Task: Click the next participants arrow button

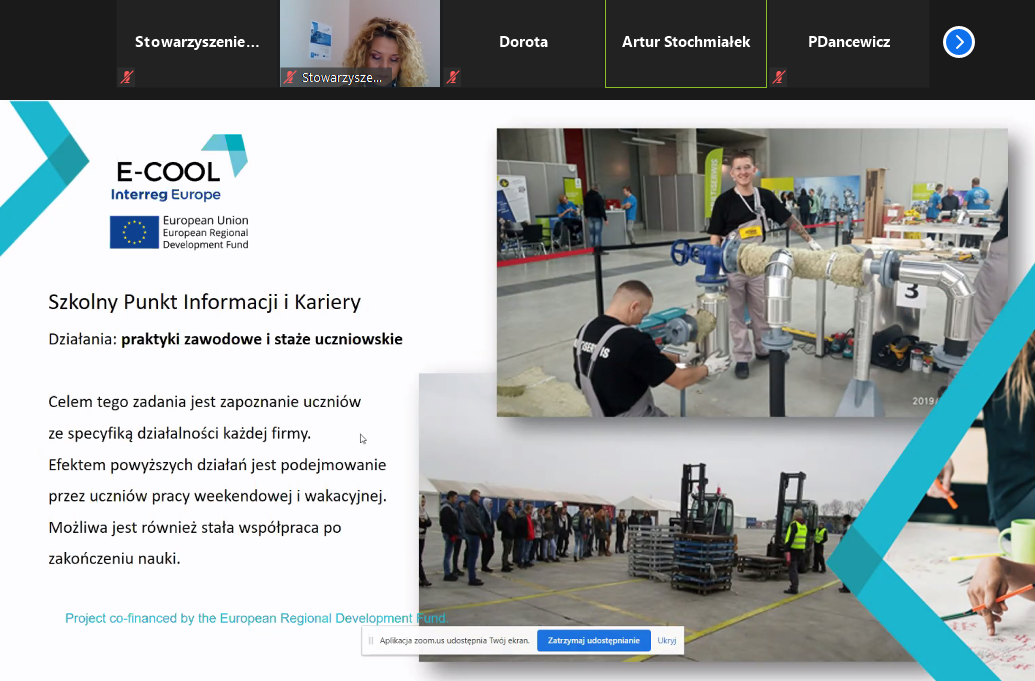Action: [958, 42]
